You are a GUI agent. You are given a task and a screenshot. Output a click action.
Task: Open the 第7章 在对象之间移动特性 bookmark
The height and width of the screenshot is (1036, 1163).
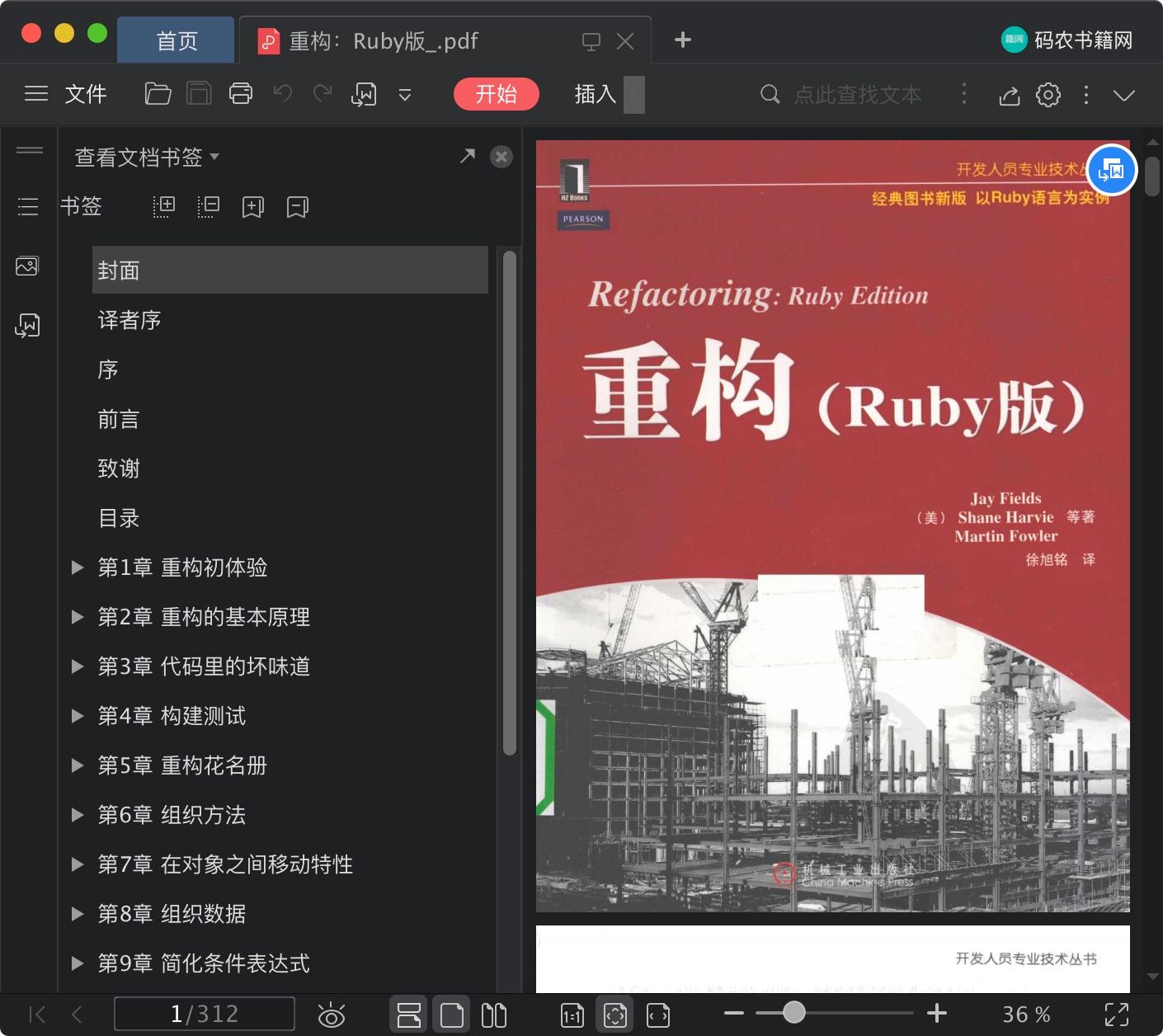225,864
